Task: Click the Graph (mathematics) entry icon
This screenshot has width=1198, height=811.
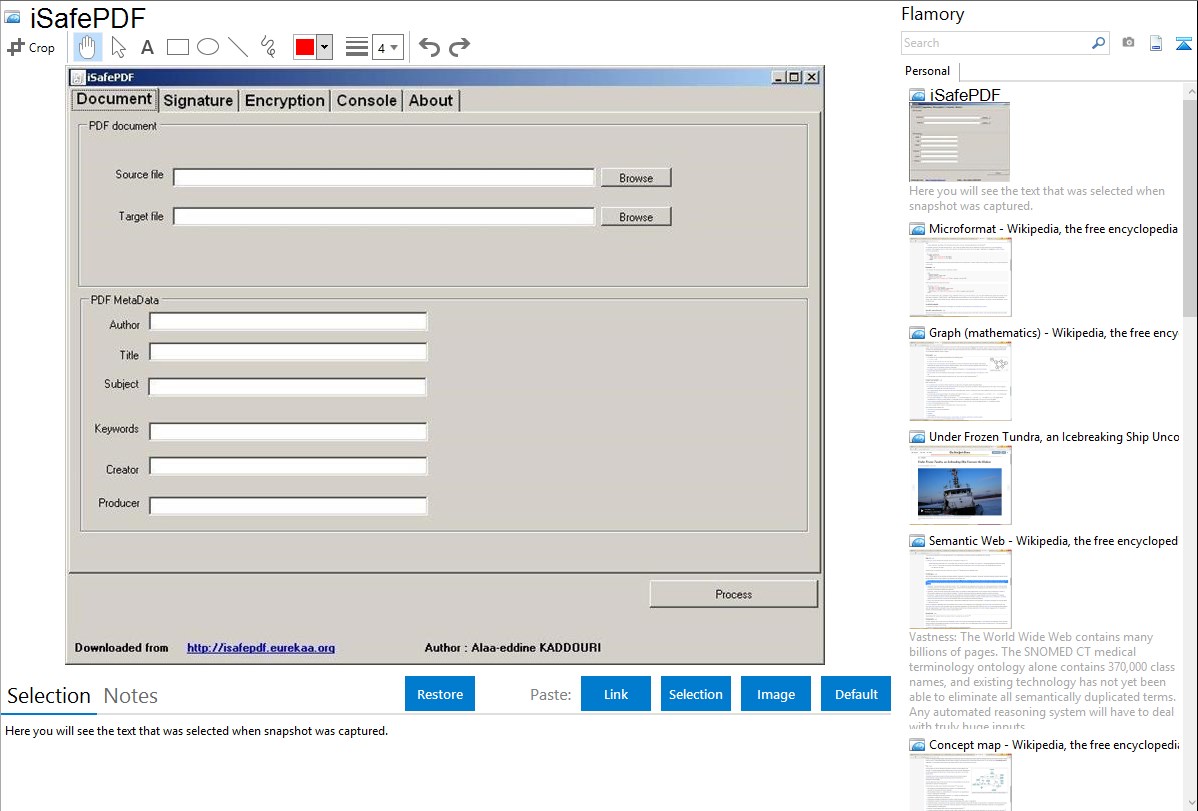Action: tap(917, 333)
